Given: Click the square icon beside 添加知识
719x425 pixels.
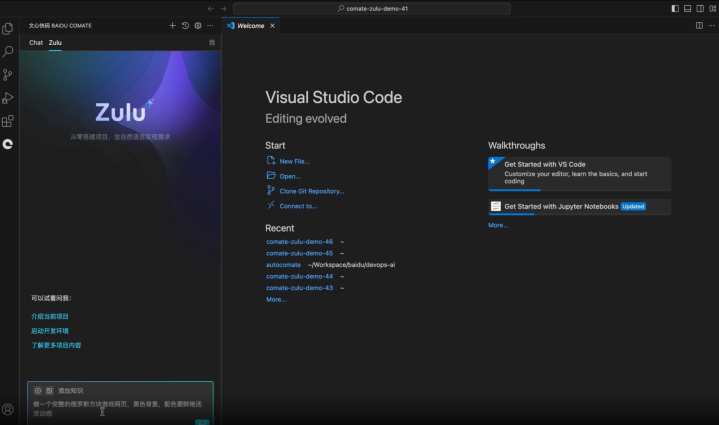Looking at the screenshot, I should [x=50, y=391].
